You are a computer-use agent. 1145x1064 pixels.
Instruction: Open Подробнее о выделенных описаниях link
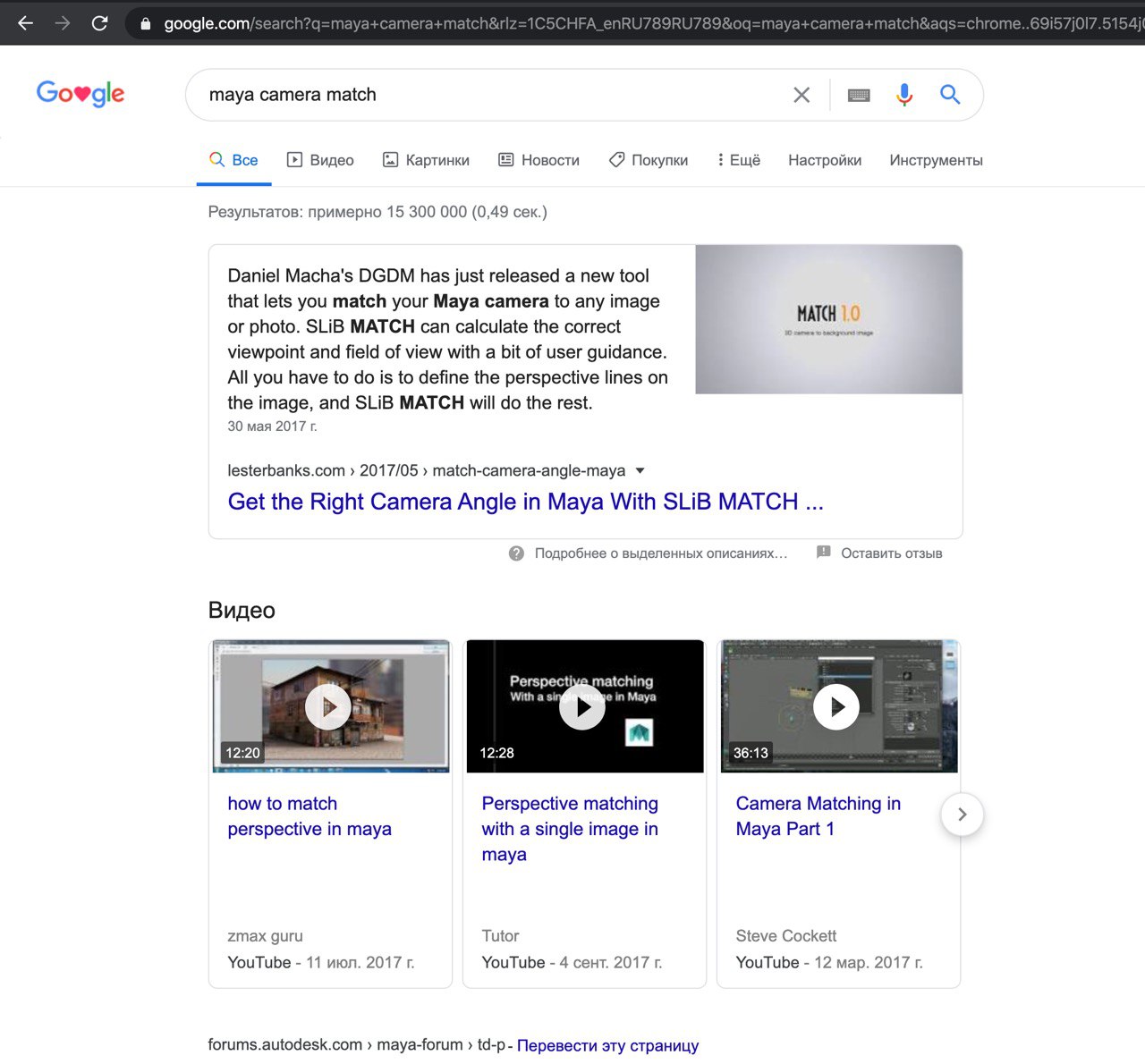[661, 553]
